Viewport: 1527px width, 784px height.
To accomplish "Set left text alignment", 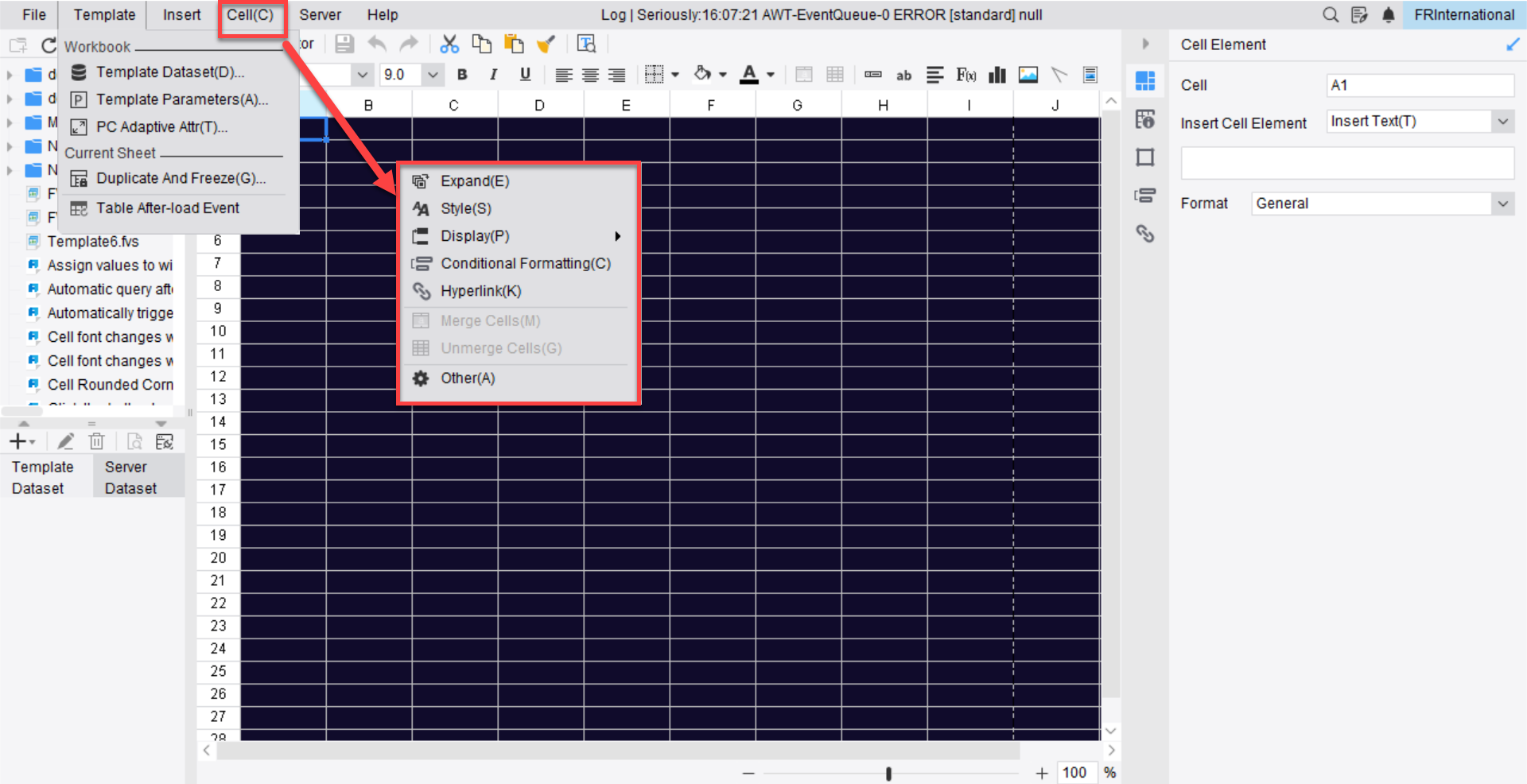I will pos(564,75).
